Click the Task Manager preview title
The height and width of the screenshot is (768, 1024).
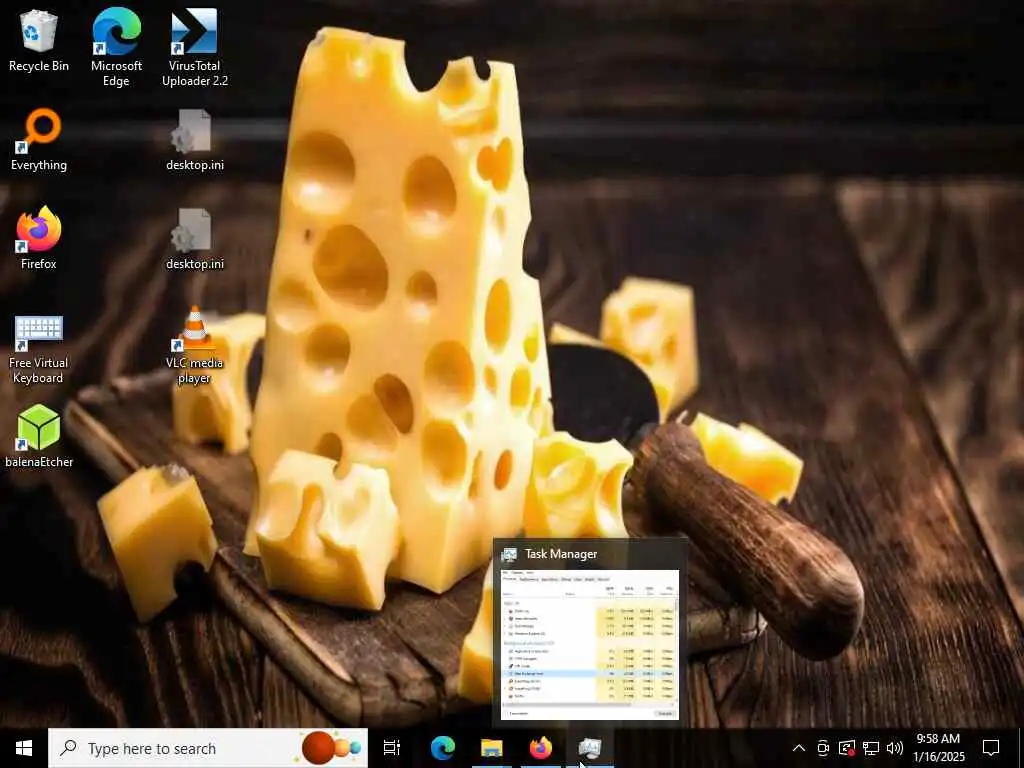point(561,554)
